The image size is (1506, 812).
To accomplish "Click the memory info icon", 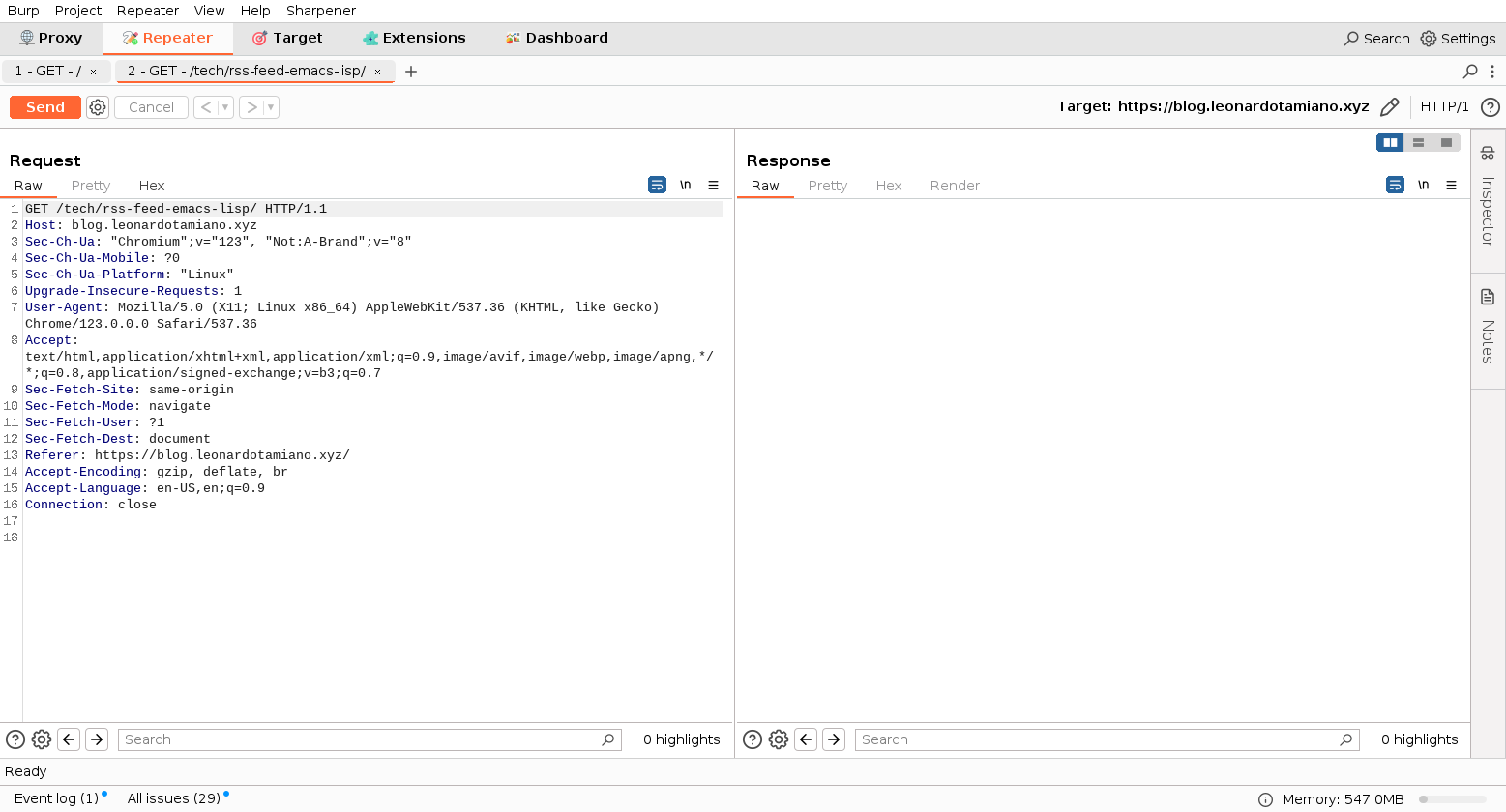I will point(1265,799).
